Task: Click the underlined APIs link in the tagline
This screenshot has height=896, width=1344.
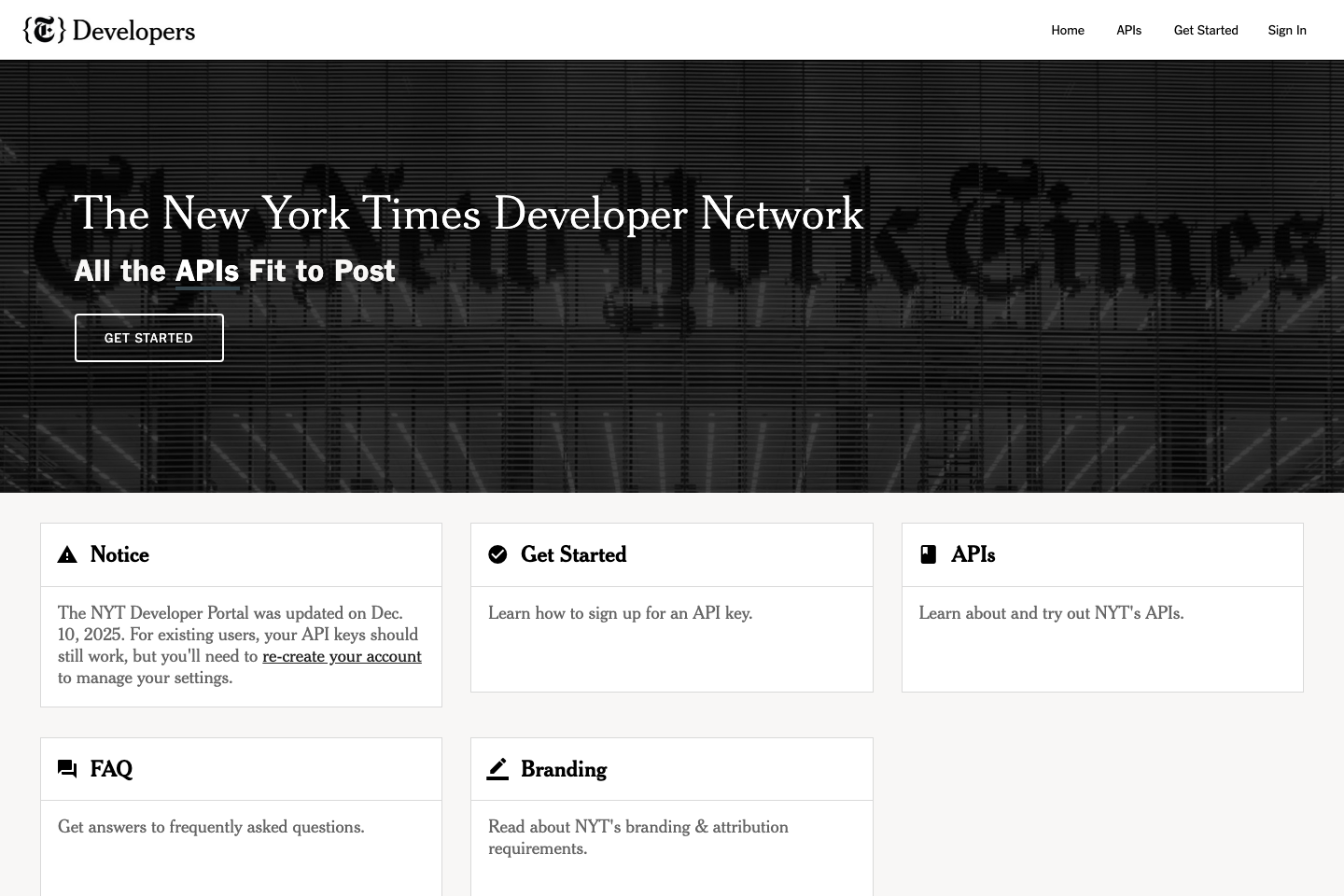Action: (207, 271)
